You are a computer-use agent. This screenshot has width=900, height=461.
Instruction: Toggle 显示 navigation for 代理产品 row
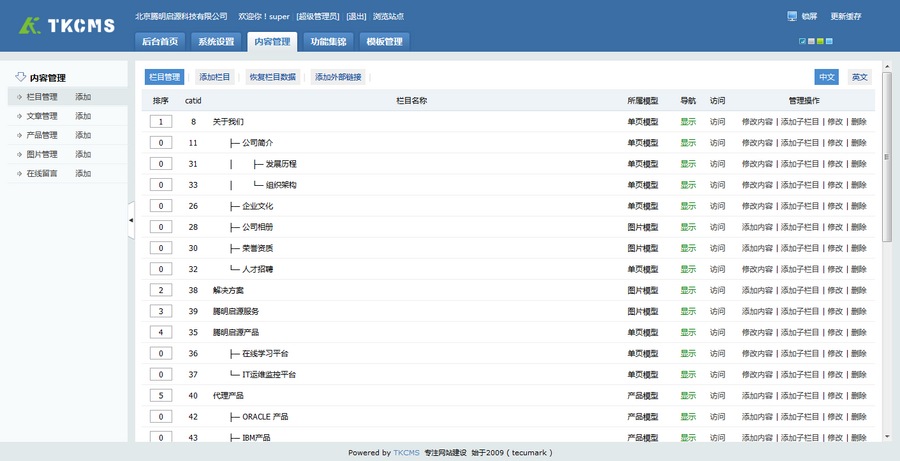(688, 396)
